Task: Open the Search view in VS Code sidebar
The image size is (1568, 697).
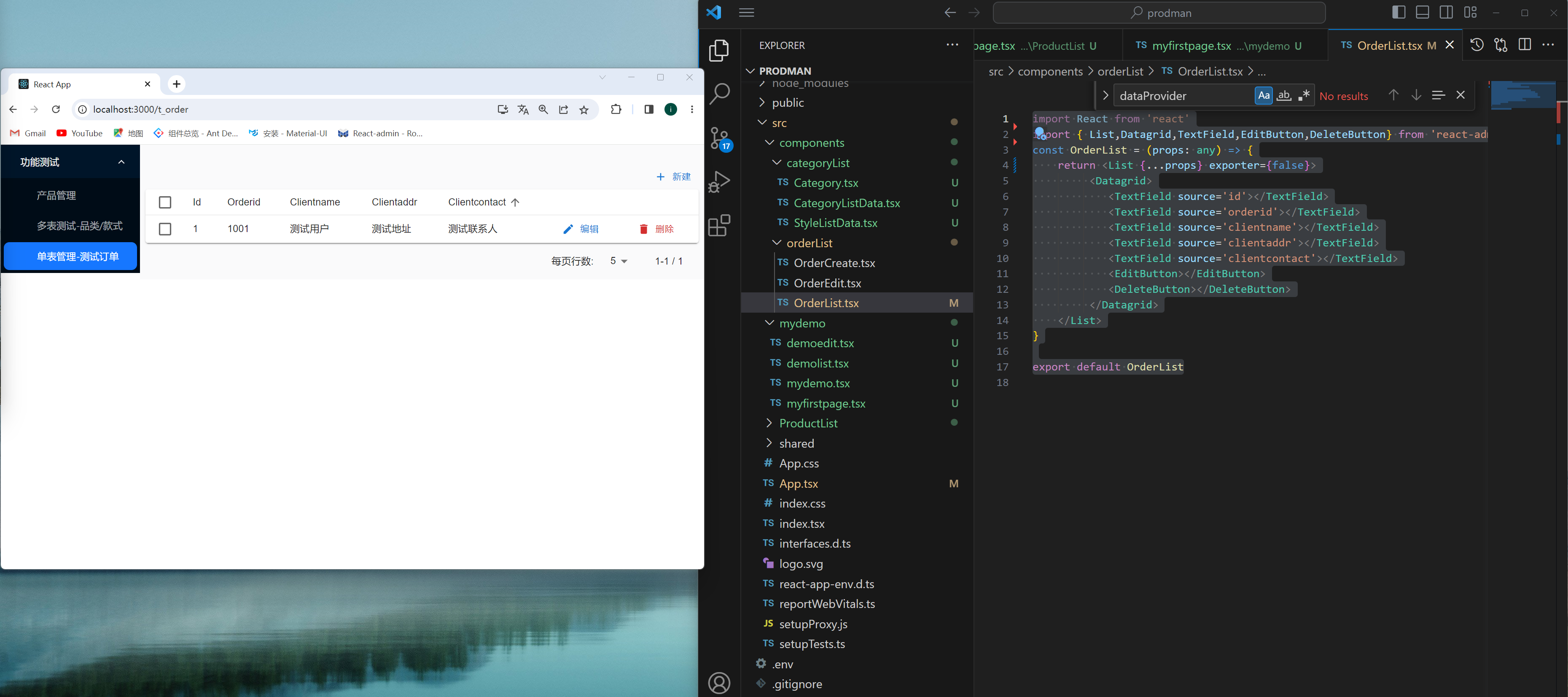Action: [x=719, y=94]
